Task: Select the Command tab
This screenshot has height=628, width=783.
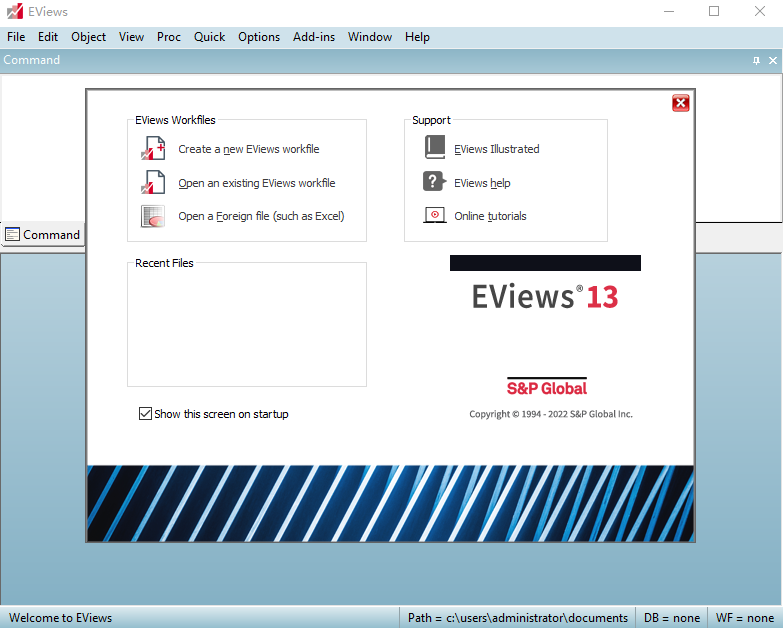Action: tap(42, 234)
